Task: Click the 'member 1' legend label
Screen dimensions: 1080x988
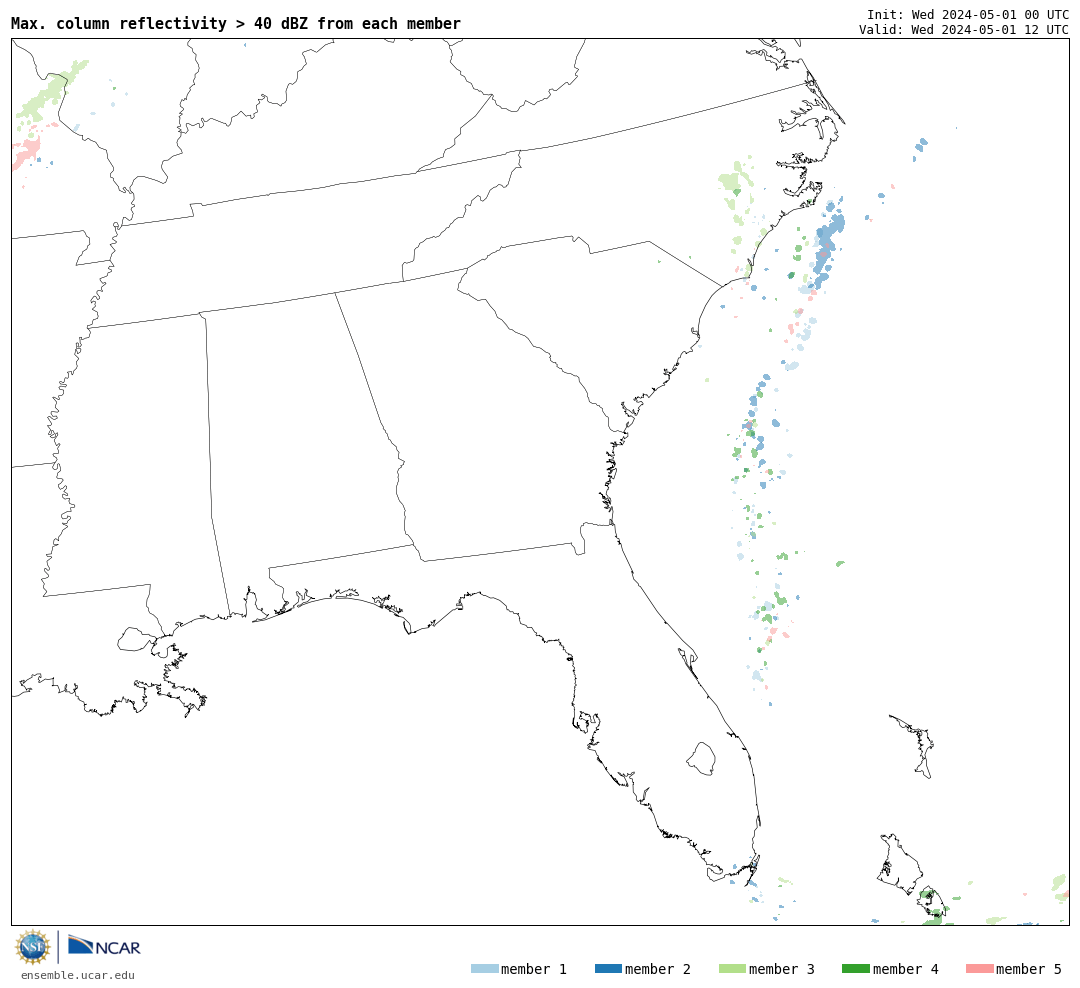Action: 534,969
